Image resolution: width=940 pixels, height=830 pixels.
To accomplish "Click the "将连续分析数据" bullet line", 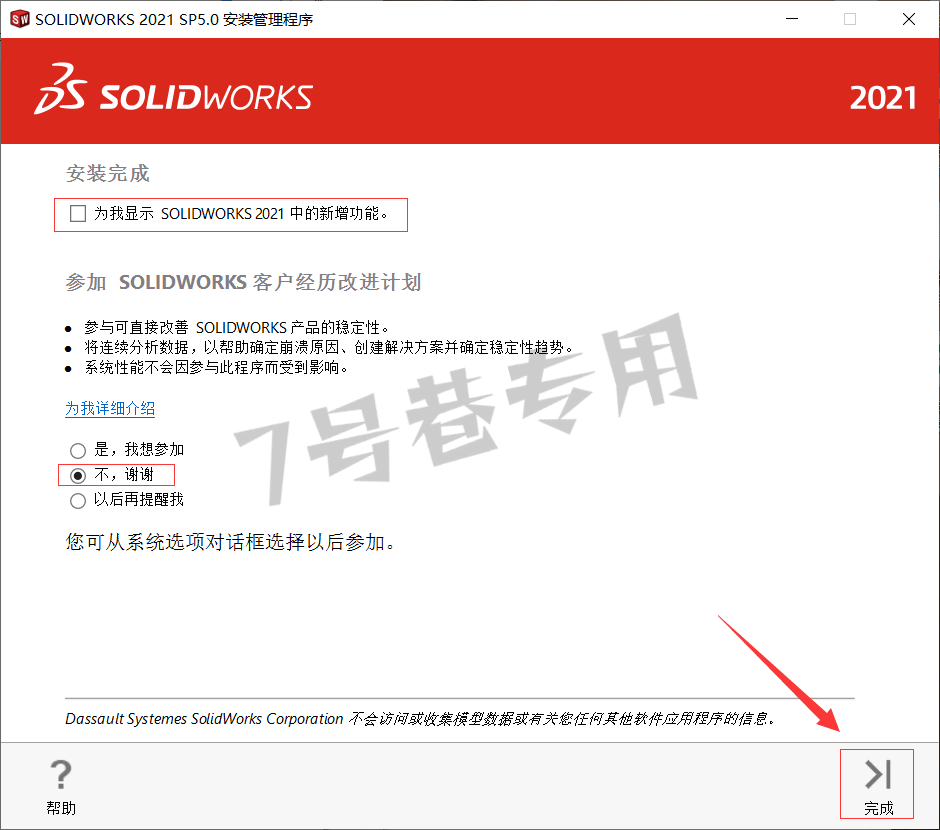I will (329, 348).
